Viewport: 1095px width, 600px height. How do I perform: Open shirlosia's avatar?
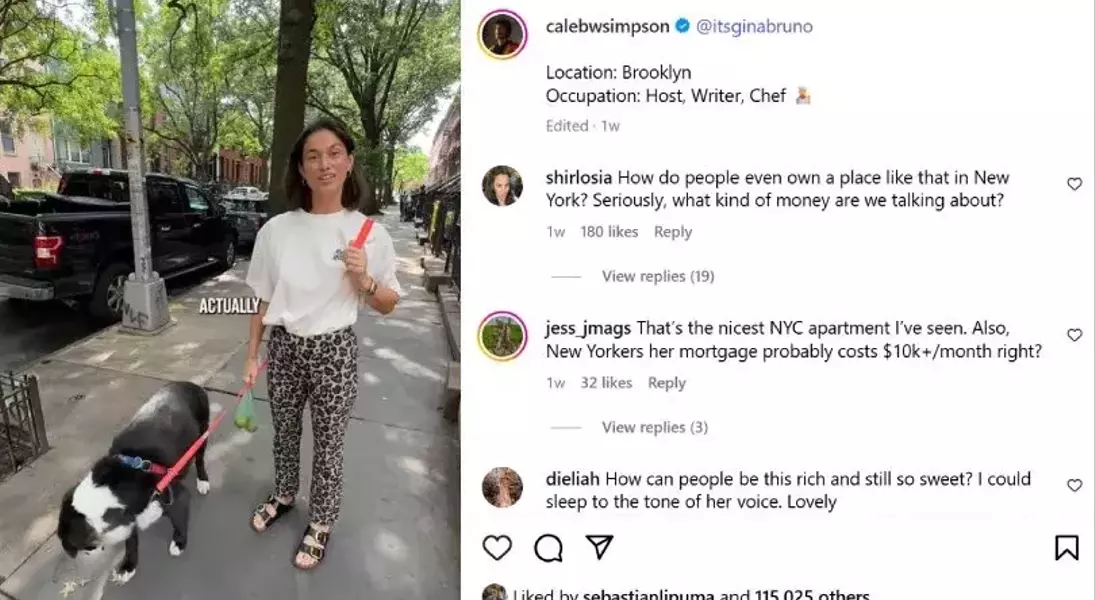(502, 186)
